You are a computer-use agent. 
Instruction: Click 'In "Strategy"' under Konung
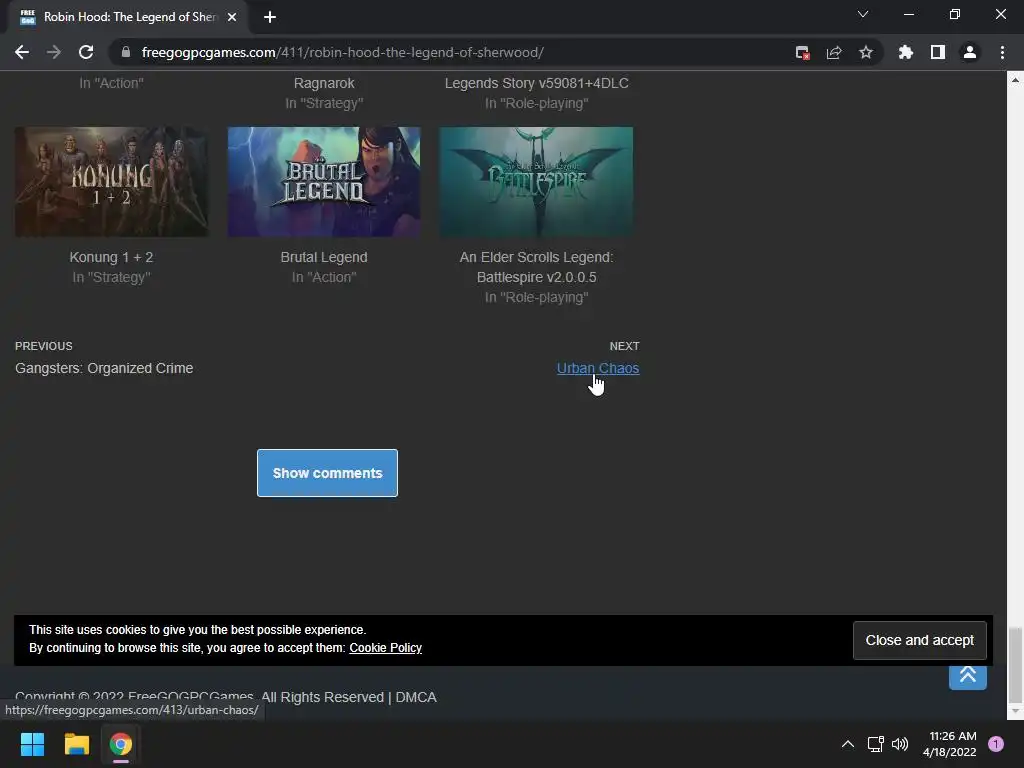pyautogui.click(x=111, y=277)
